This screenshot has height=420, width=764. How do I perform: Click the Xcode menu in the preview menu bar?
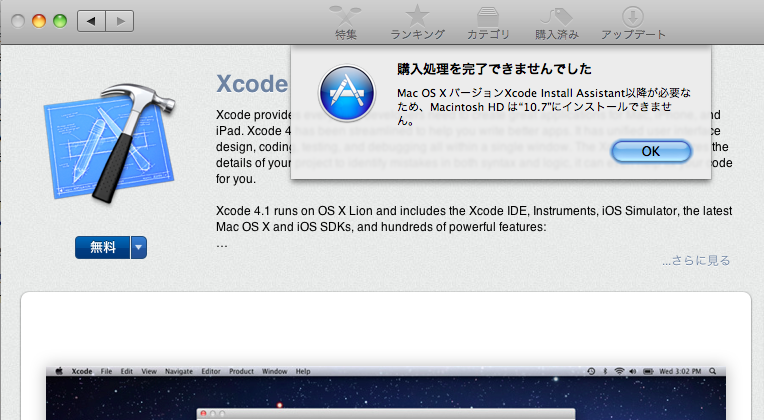coord(82,371)
